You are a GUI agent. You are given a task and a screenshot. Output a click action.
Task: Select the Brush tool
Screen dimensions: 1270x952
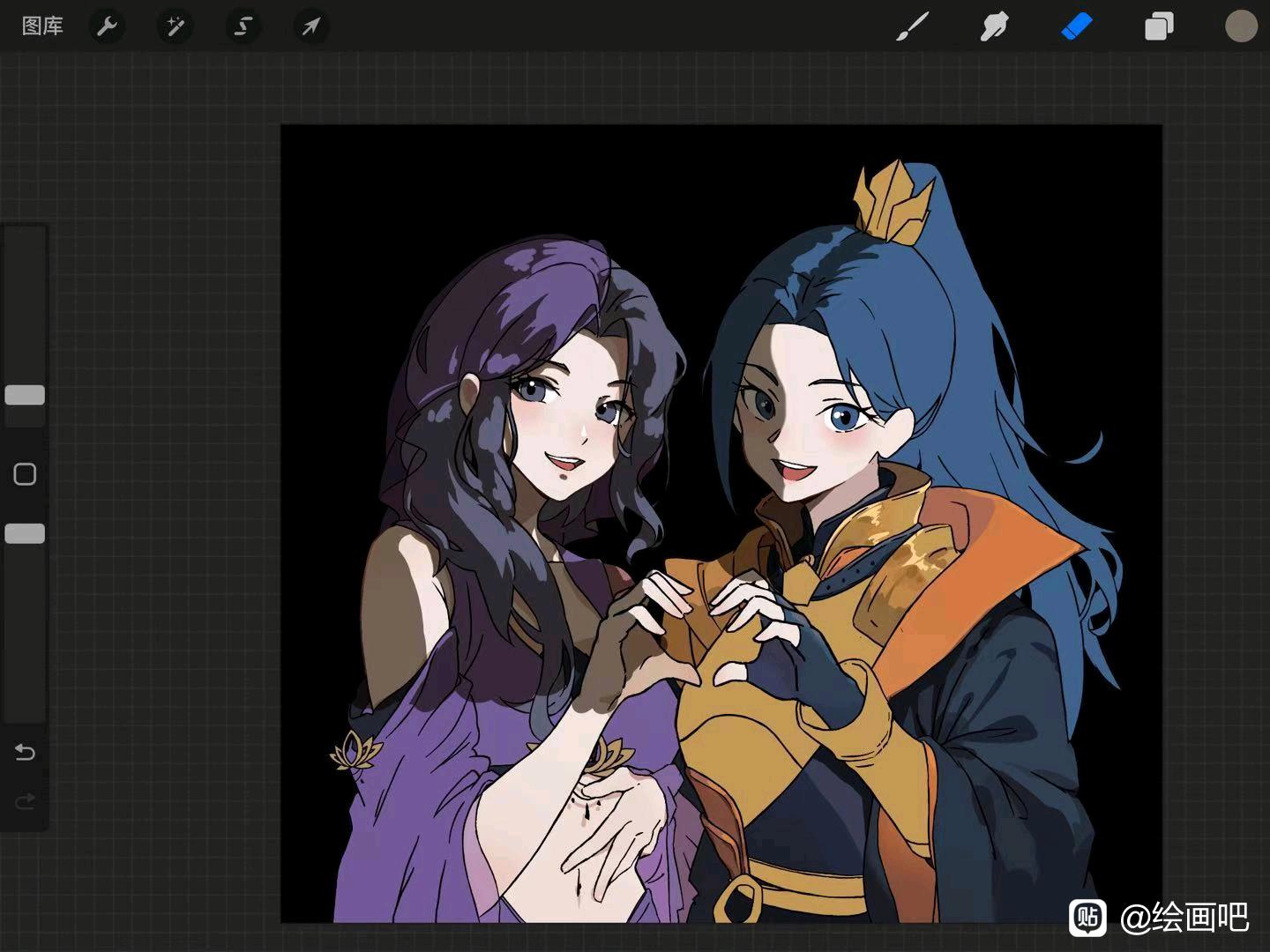click(x=912, y=26)
